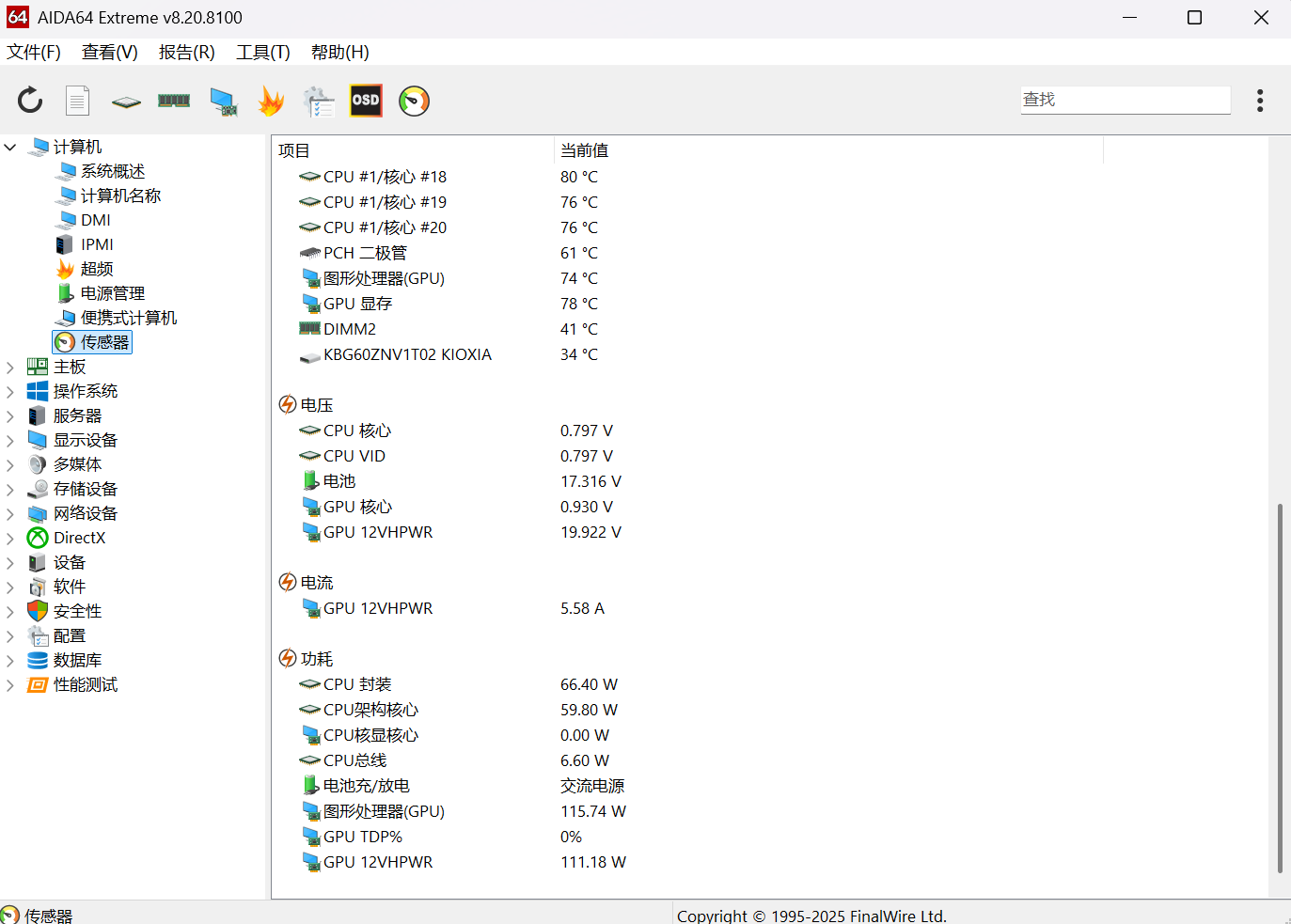Click the 查找 search field

[1125, 100]
